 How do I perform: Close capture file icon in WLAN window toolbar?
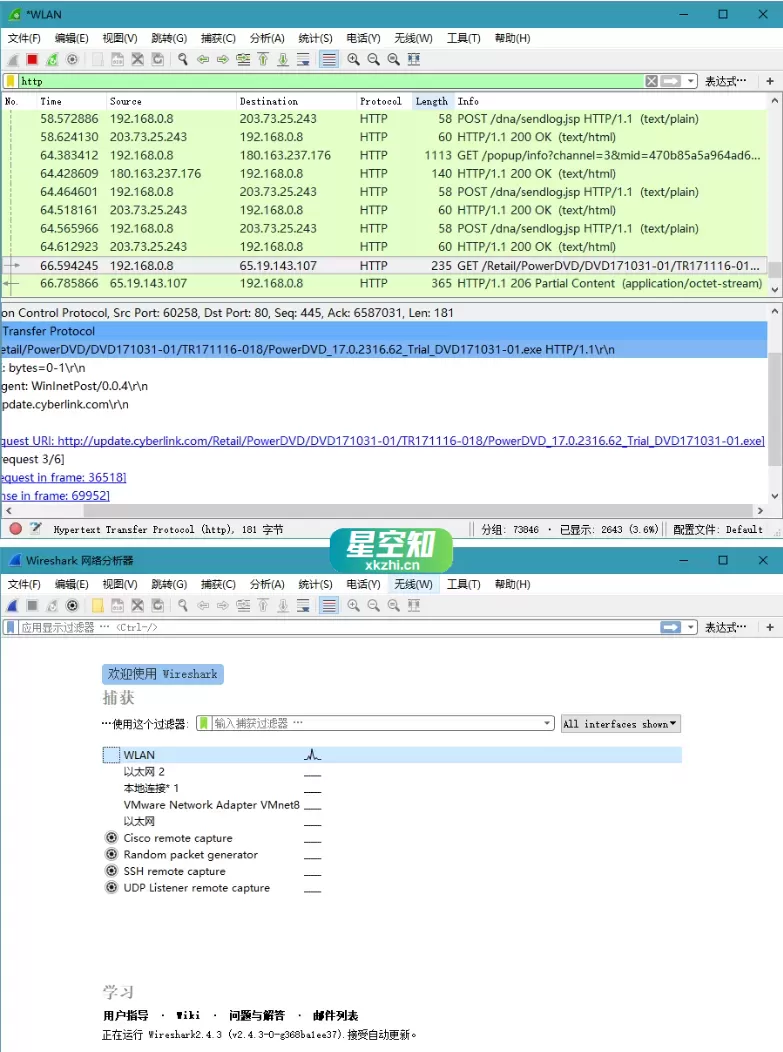point(138,60)
